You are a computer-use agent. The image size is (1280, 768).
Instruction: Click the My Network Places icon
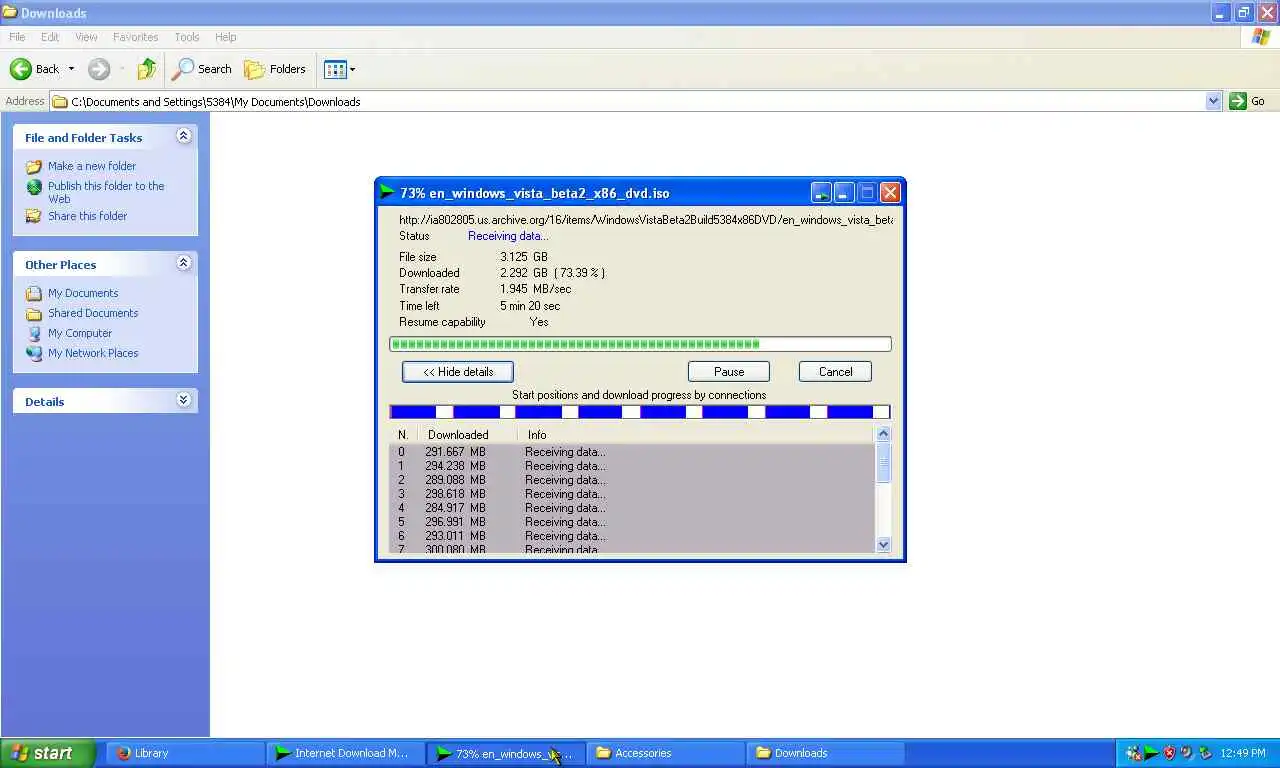tap(34, 353)
